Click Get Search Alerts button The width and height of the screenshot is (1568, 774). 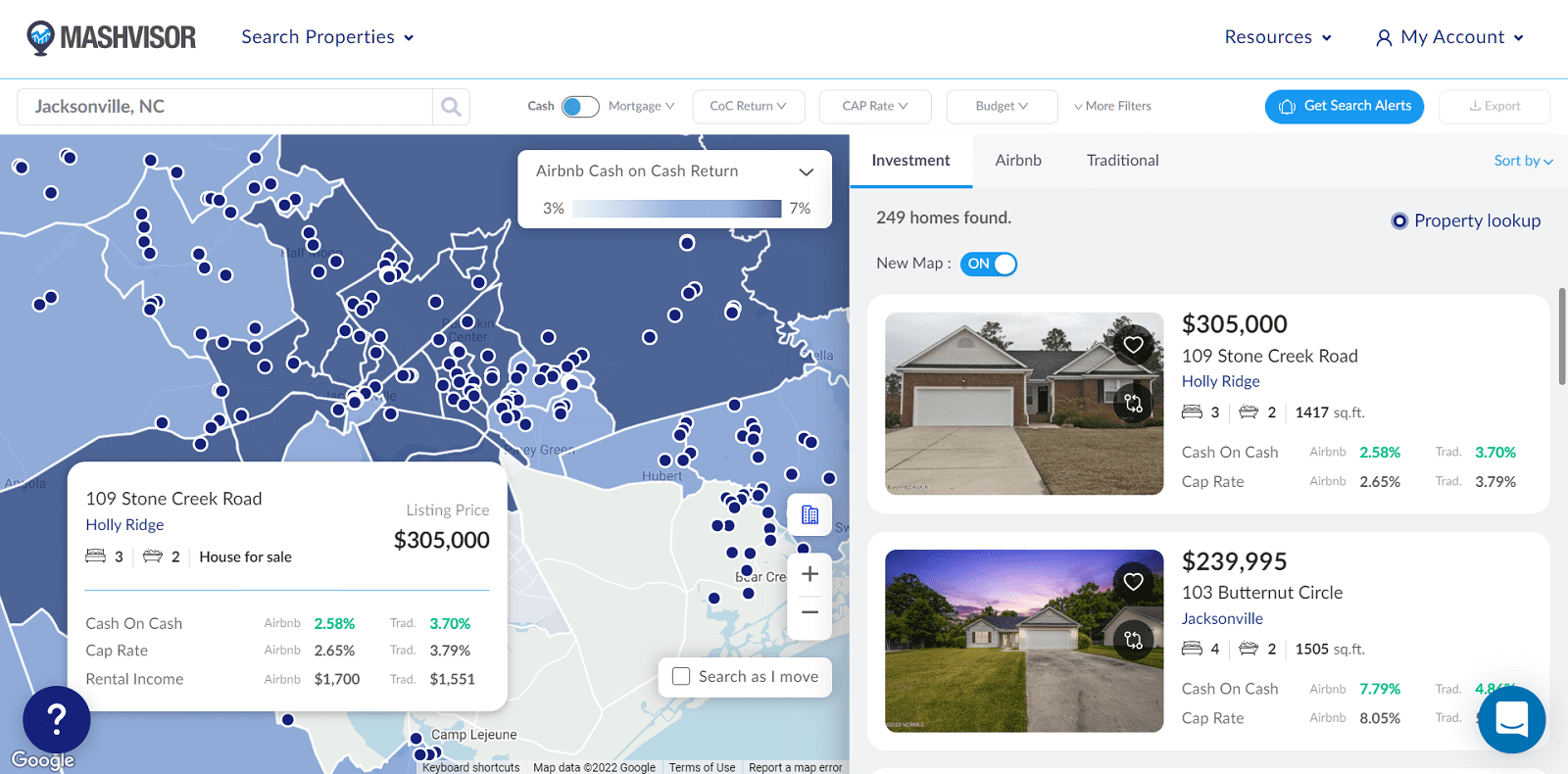pos(1344,107)
